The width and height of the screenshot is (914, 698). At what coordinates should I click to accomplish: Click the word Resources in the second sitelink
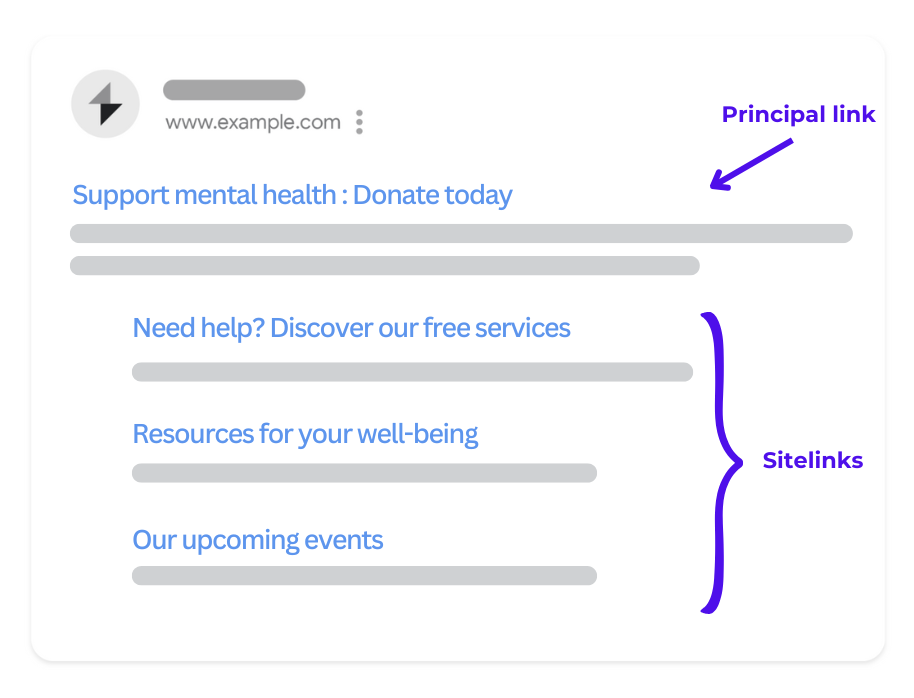(194, 434)
